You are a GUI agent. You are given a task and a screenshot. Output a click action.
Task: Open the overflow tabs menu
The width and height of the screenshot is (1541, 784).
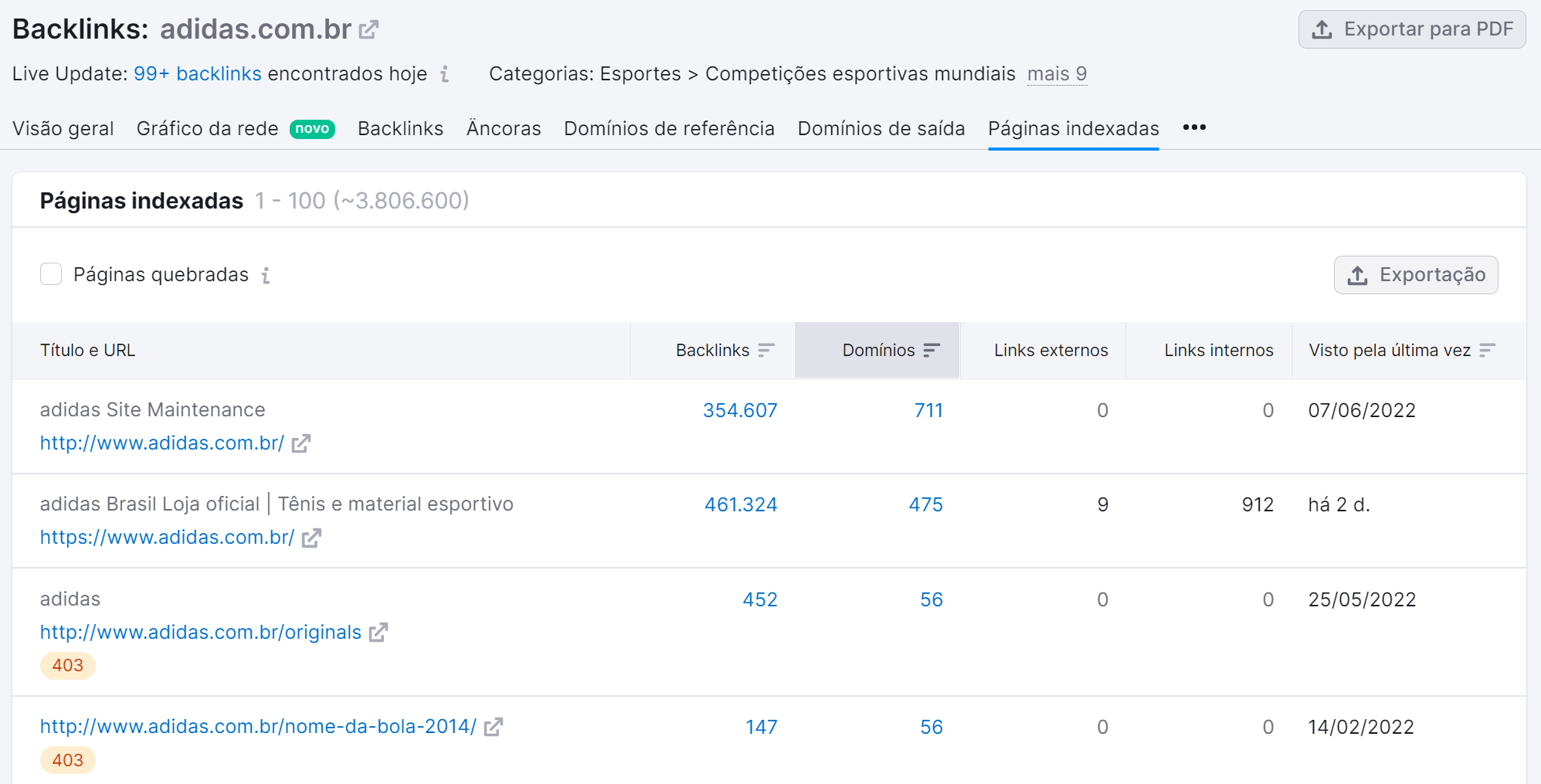(1193, 127)
